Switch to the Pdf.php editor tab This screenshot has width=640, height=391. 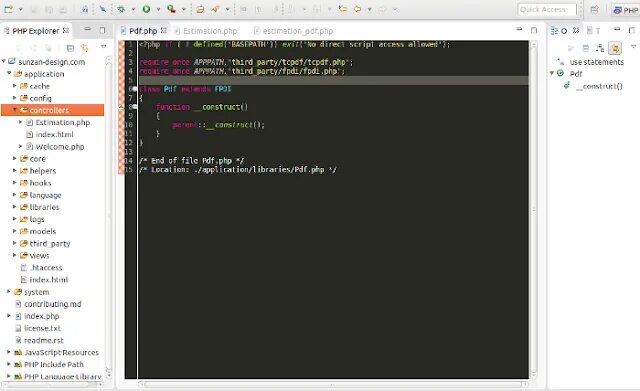point(143,31)
